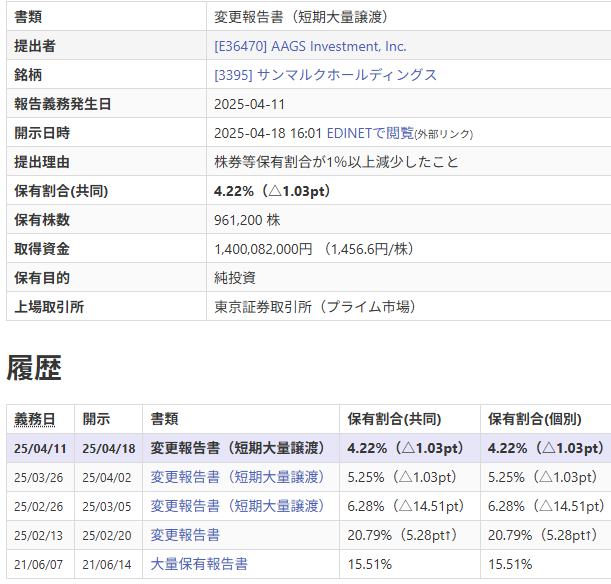
Task: Click the 25/04/02 disclosure date cell
Action: coord(107,478)
